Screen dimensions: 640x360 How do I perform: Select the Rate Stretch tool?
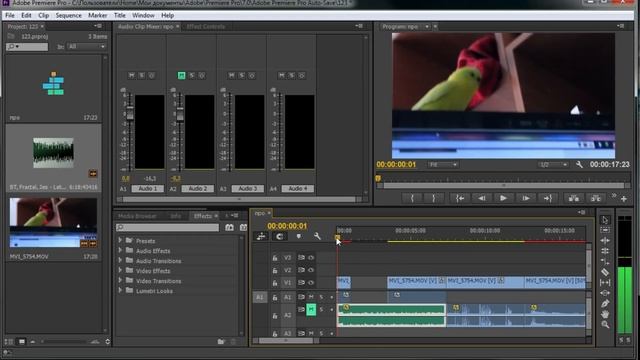[x=605, y=261]
